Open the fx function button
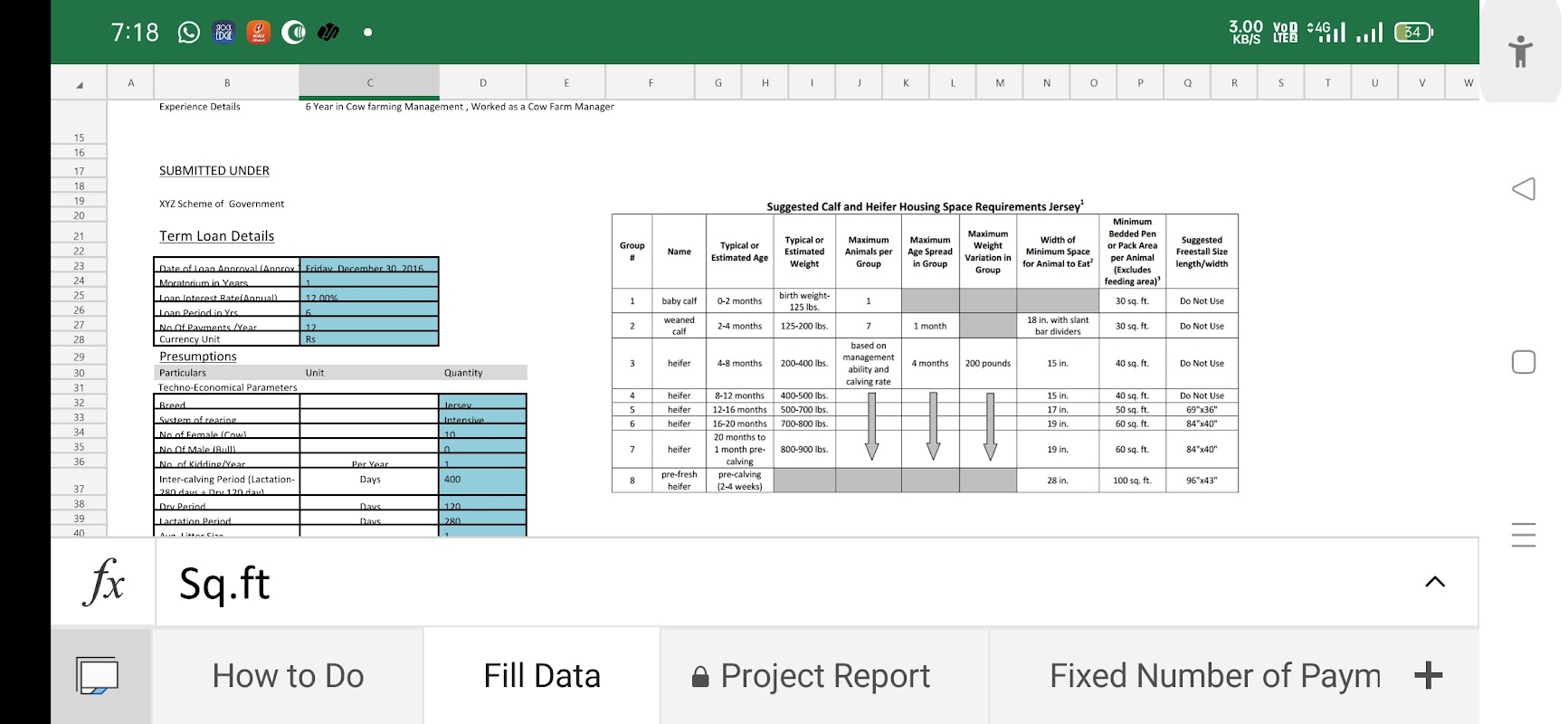Screen dimensions: 1568x724 [x=104, y=582]
